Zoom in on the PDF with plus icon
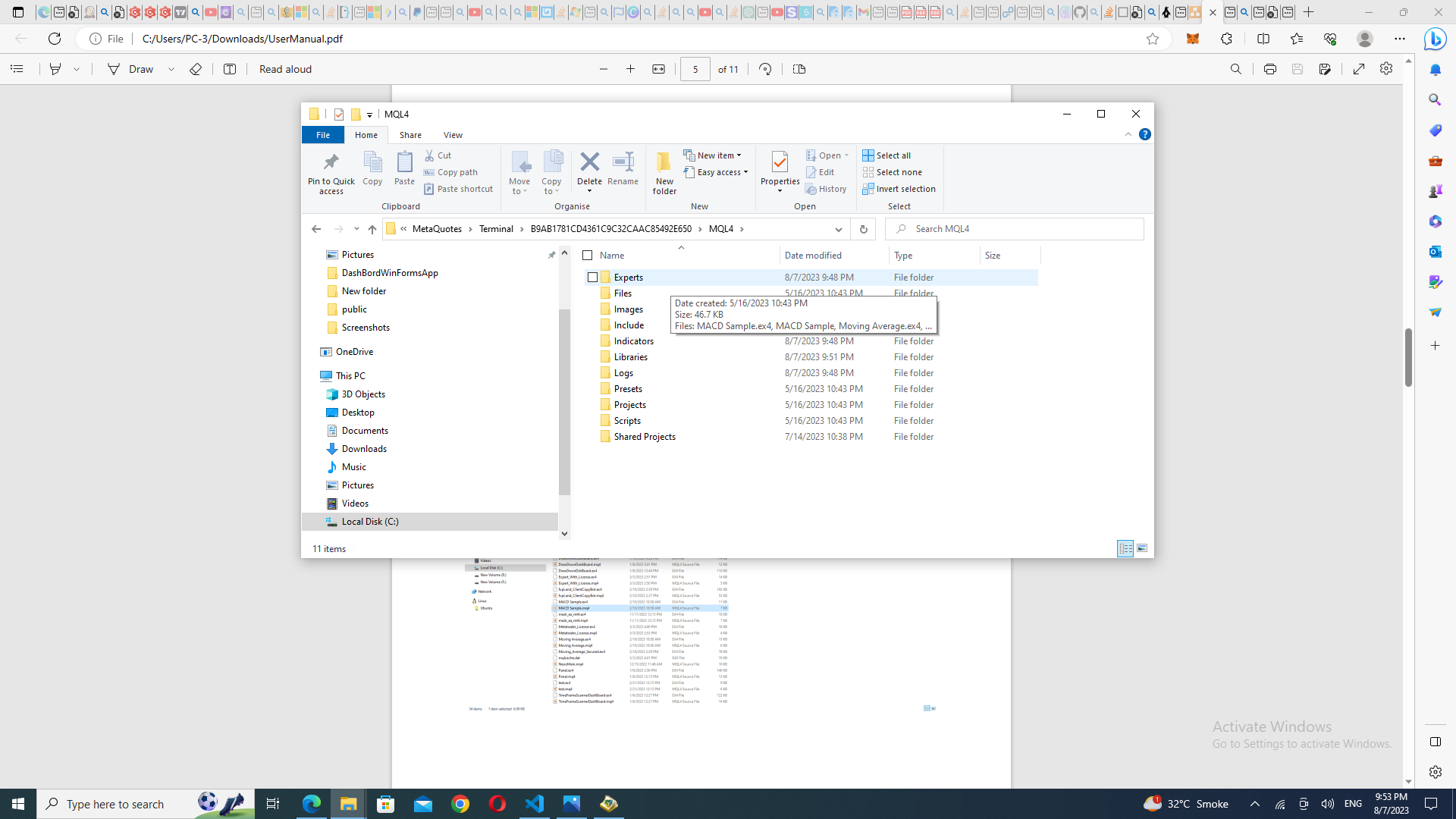The width and height of the screenshot is (1456, 819). [x=630, y=69]
